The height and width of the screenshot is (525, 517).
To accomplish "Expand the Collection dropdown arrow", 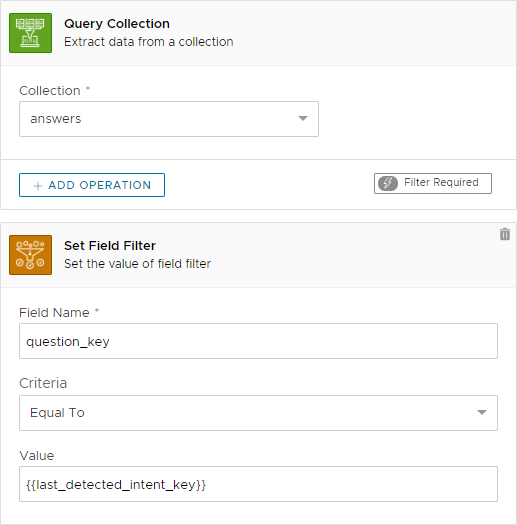I will (303, 119).
